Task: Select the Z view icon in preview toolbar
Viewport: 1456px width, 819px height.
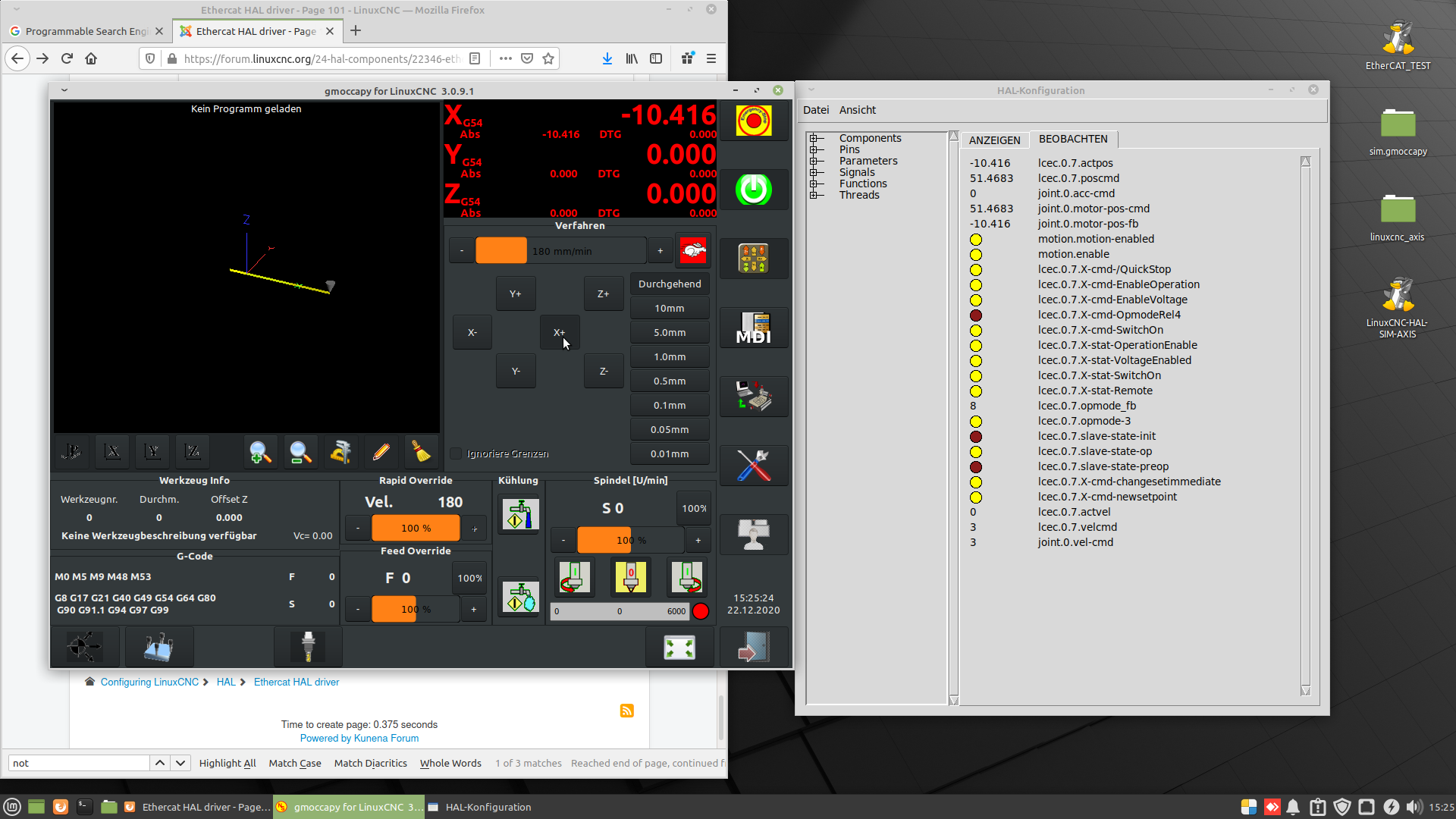Action: pyautogui.click(x=193, y=452)
